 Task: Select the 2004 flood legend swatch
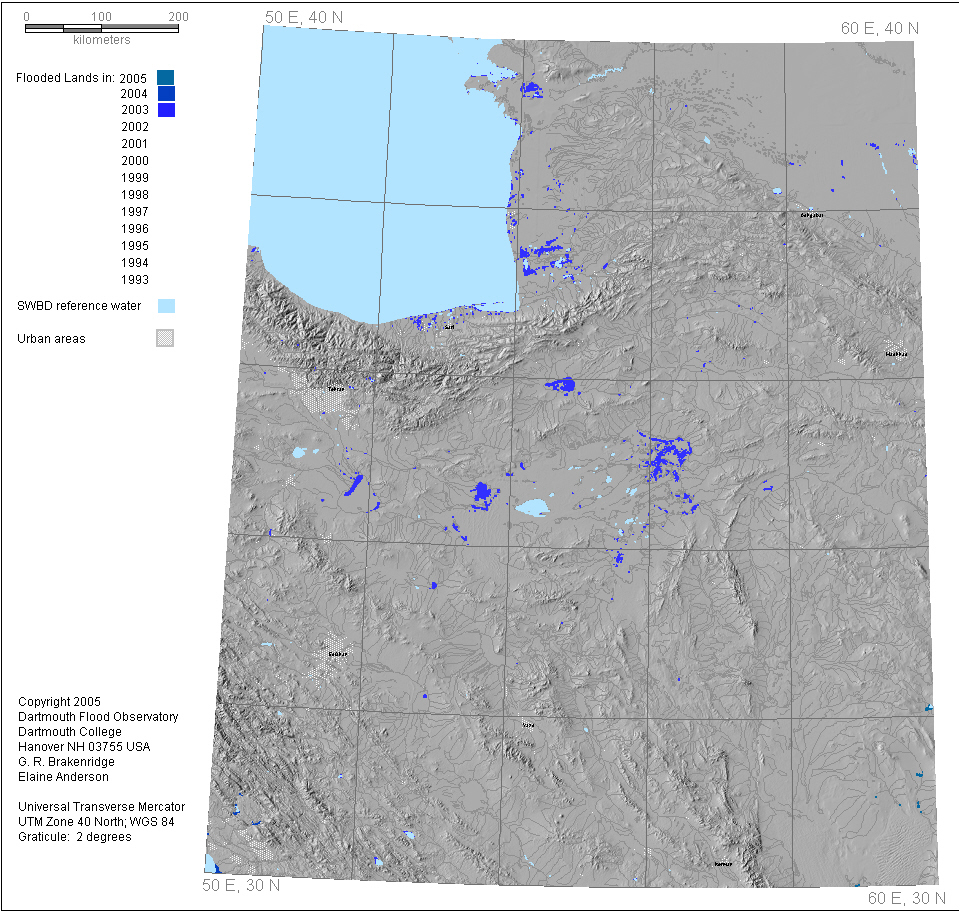pos(166,94)
